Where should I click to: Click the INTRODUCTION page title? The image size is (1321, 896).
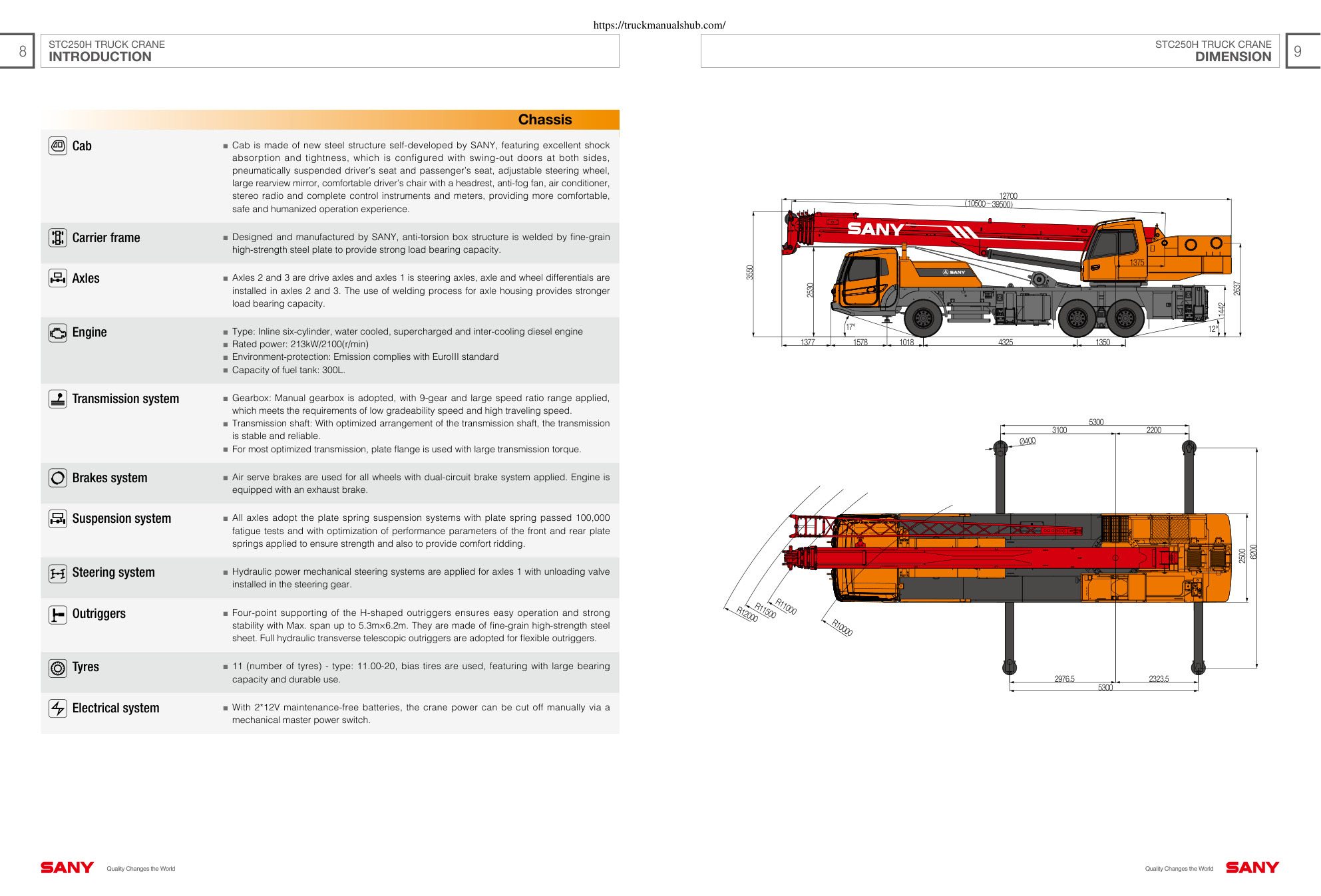click(x=100, y=57)
